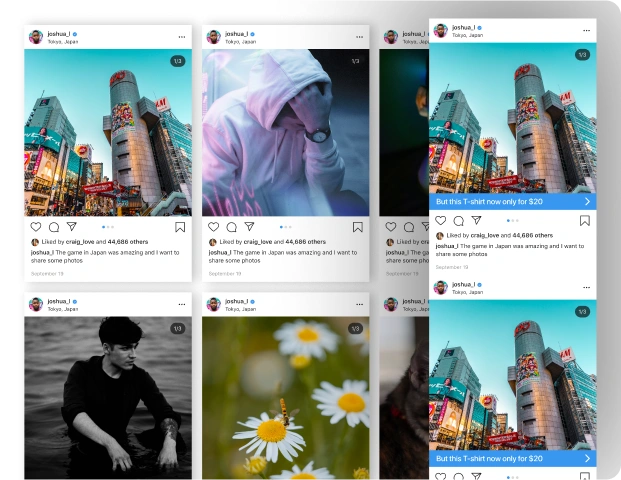
Task: Click caption text under bannerless Shibuya post
Action: point(105,256)
